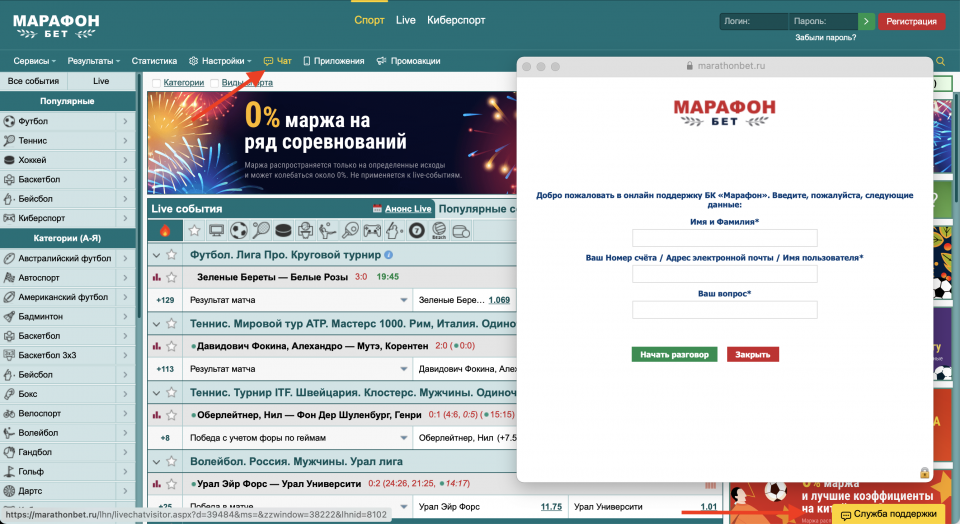
Task: Click the 11.75 odds for Урал Эйр Форс
Action: click(x=551, y=507)
